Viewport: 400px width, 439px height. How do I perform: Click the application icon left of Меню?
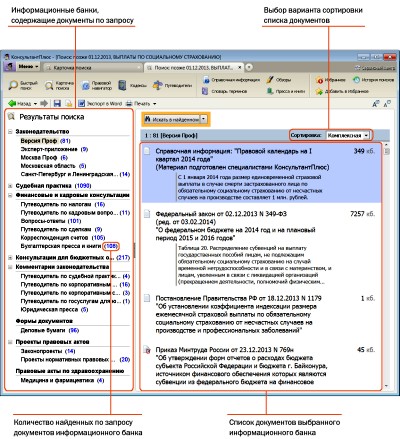(10, 67)
